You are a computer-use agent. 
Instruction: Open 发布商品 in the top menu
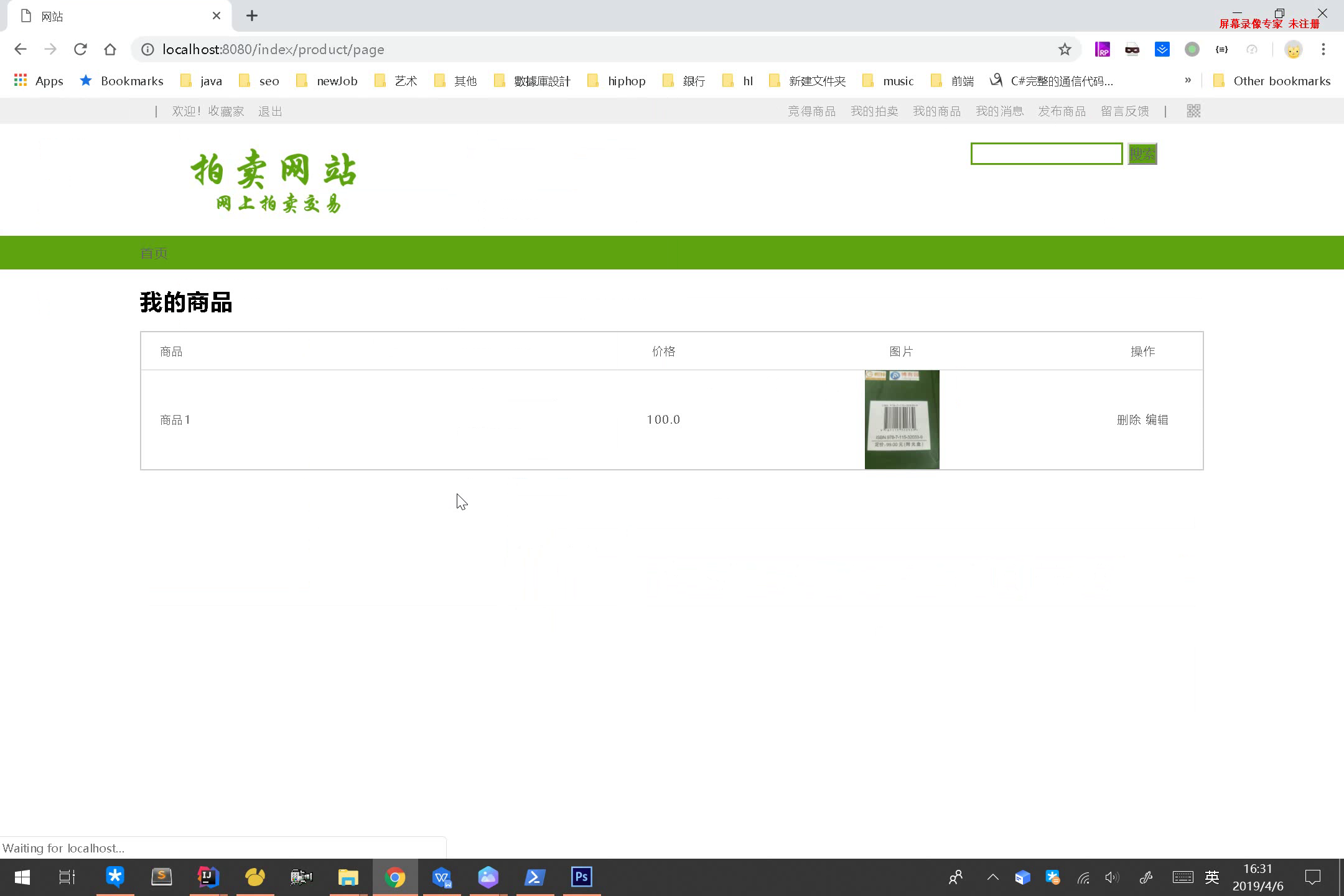coord(1062,111)
